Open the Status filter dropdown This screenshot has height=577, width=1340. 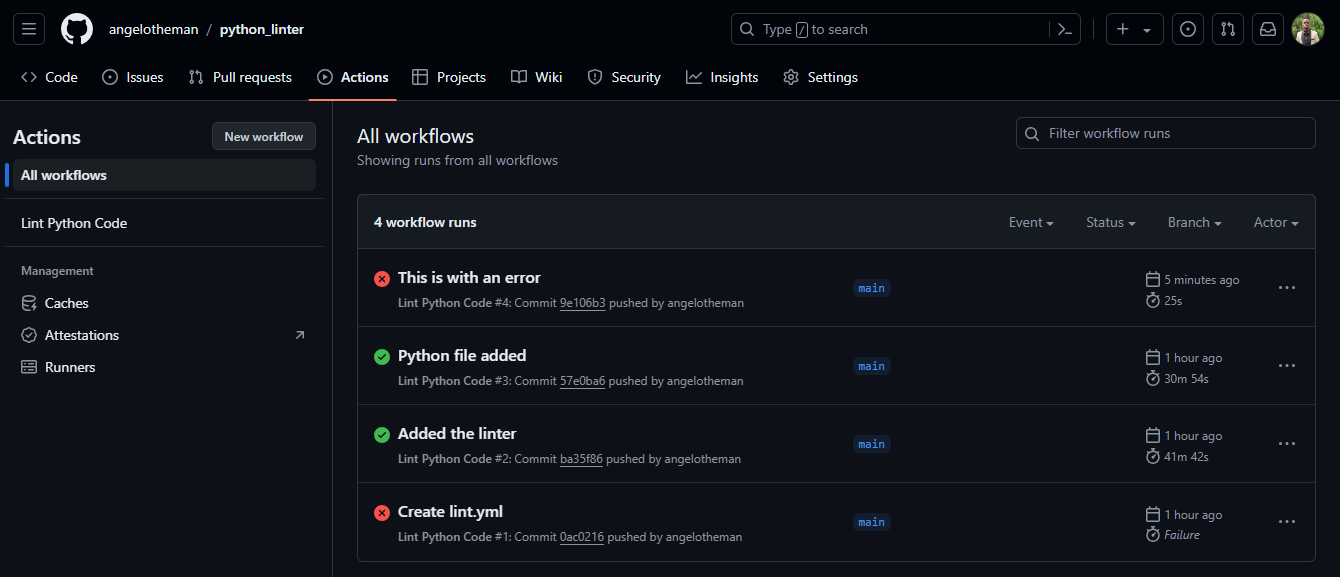1109,222
